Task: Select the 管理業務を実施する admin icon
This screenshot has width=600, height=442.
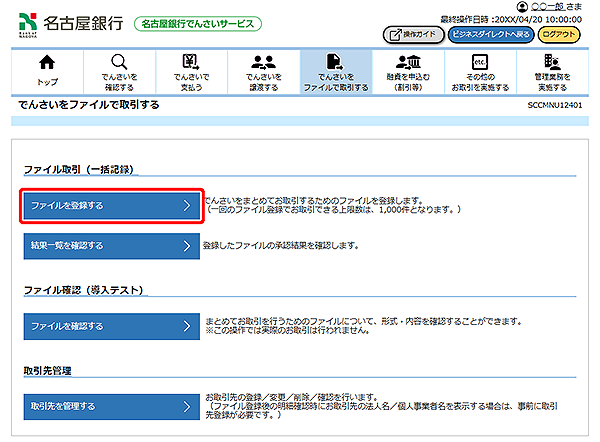Action: click(552, 62)
